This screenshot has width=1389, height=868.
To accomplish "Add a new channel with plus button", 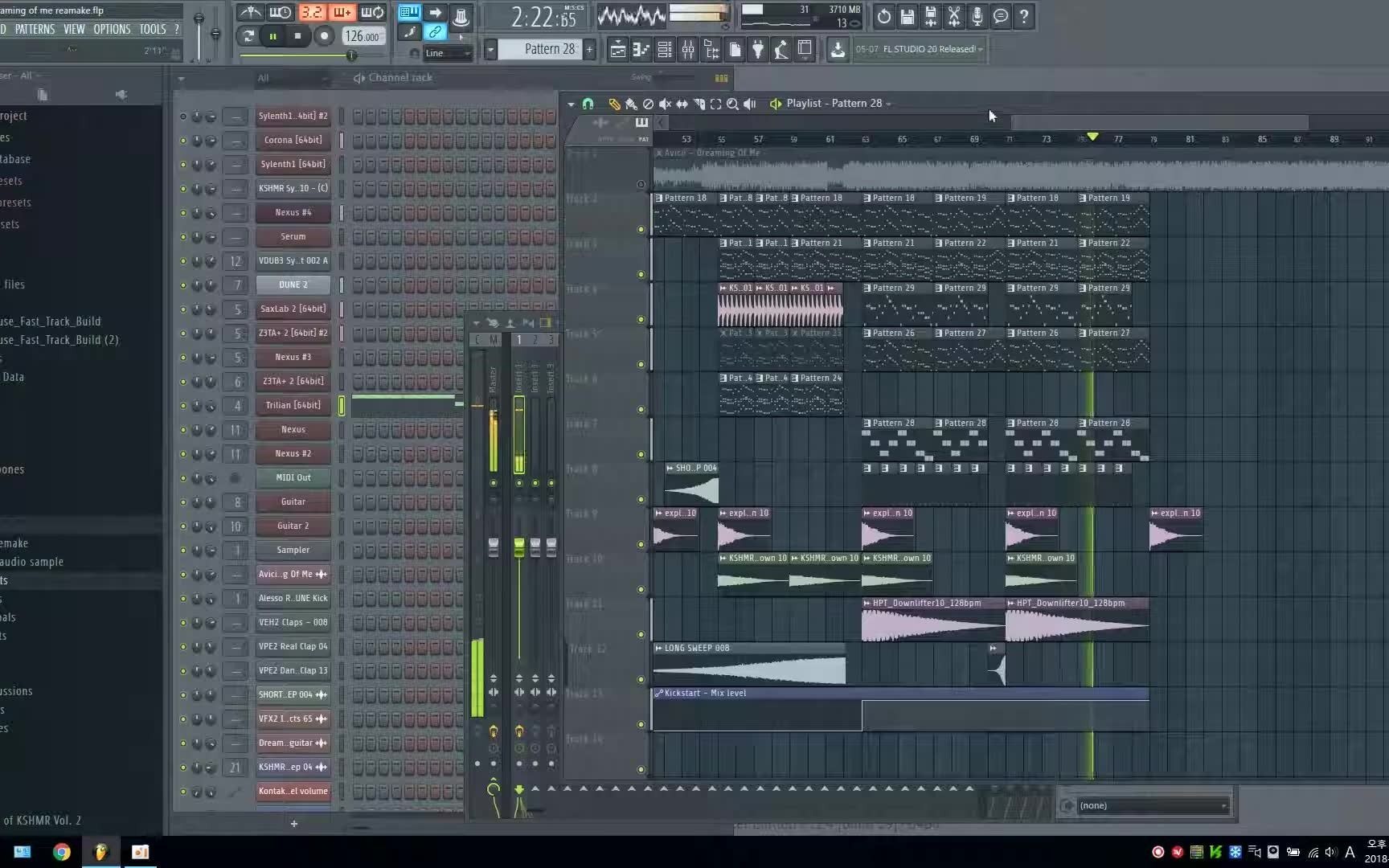I will [x=294, y=824].
